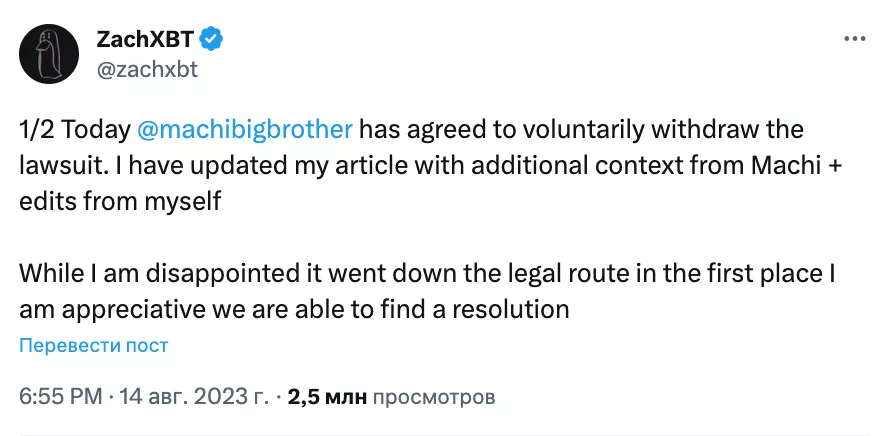
Task: Click the line edits from myself
Action: (x=120, y=201)
